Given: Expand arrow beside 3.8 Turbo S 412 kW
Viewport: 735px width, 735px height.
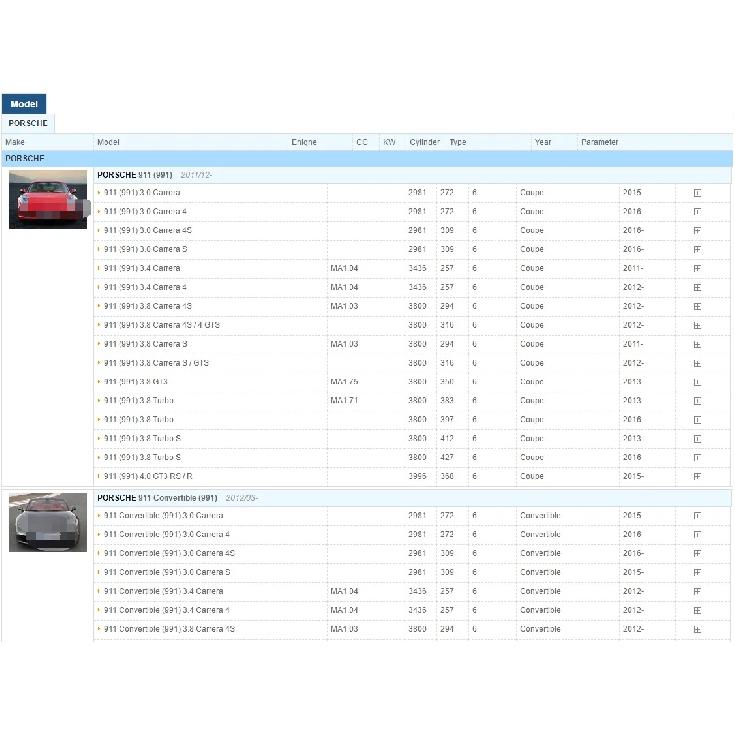Looking at the screenshot, I should 99,439.
